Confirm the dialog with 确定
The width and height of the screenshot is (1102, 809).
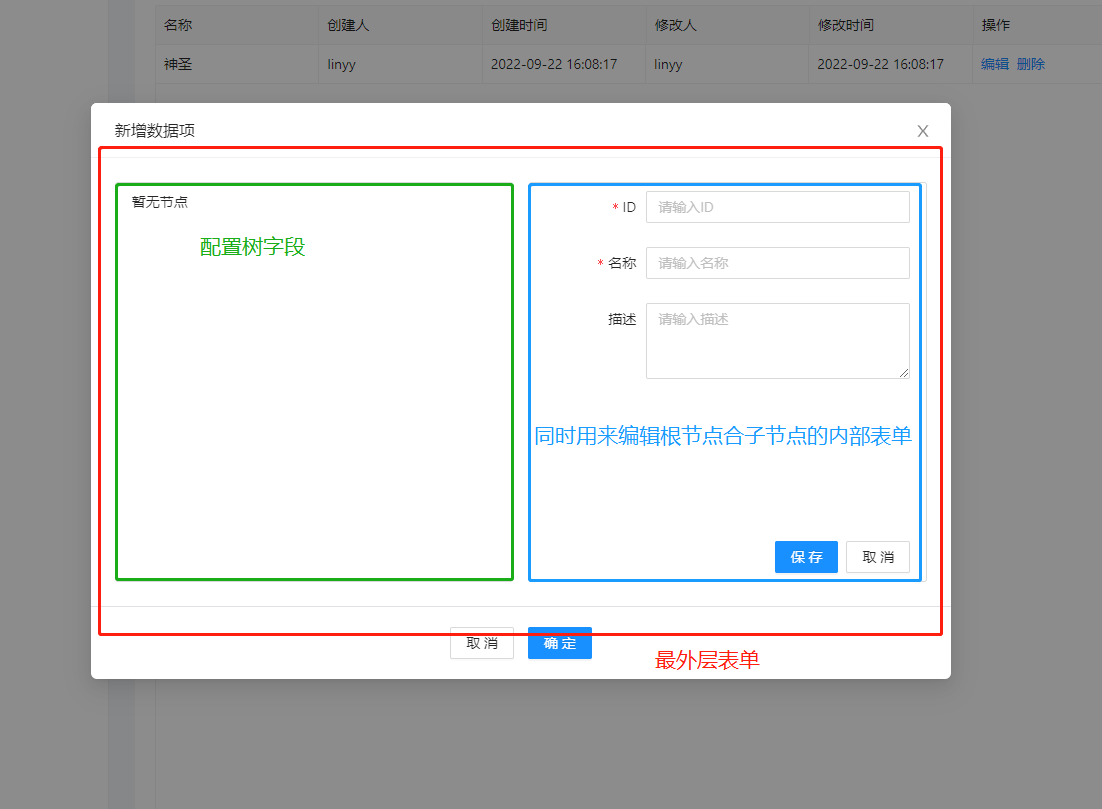(x=560, y=643)
